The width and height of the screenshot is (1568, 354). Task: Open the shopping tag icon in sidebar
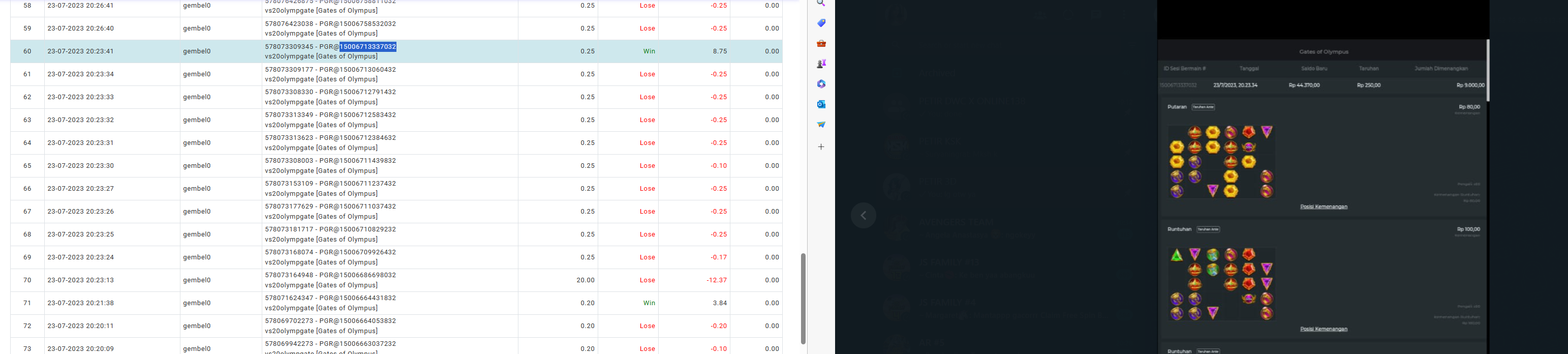[x=821, y=23]
